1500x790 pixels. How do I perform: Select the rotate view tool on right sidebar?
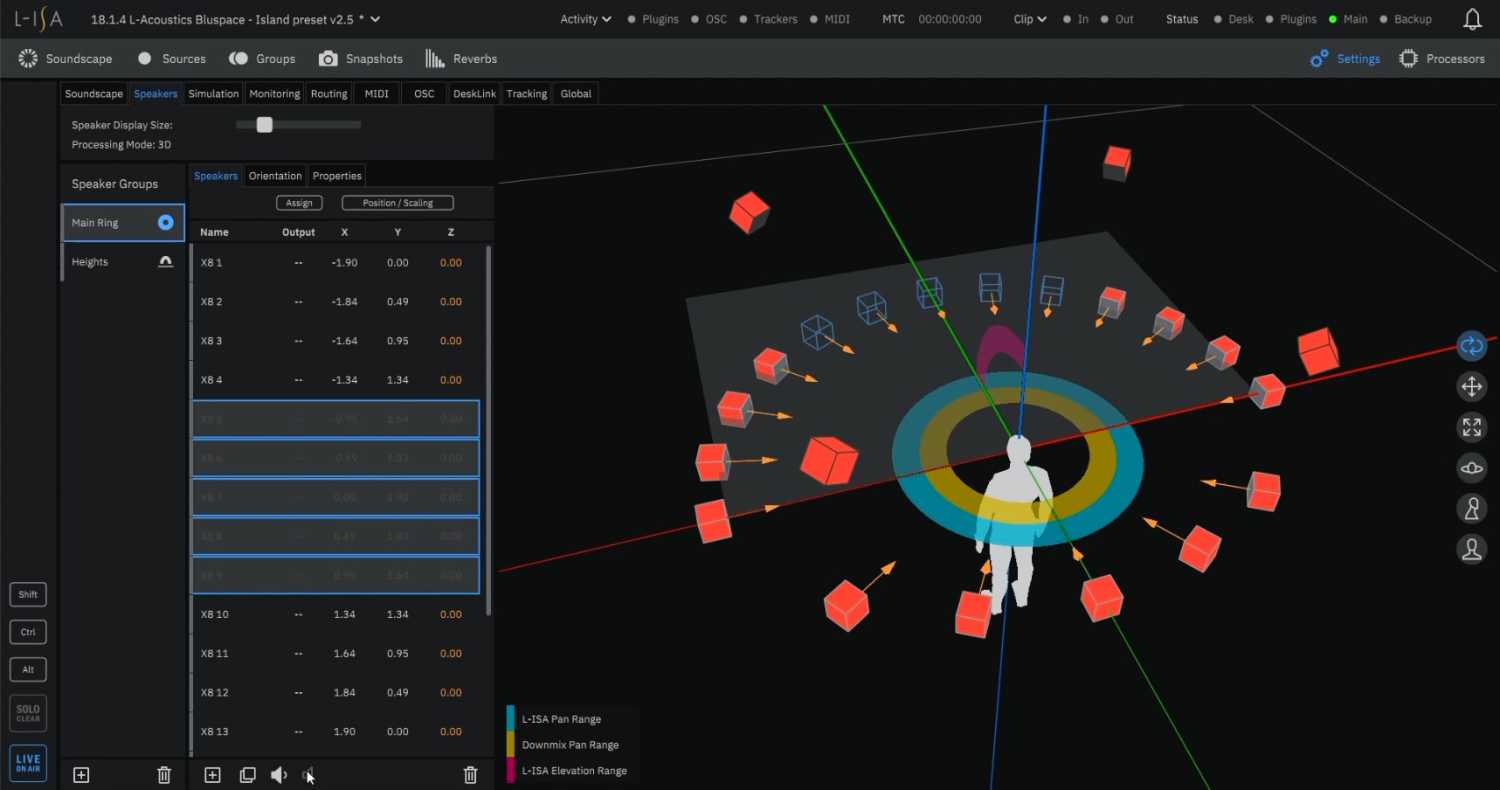(x=1471, y=346)
